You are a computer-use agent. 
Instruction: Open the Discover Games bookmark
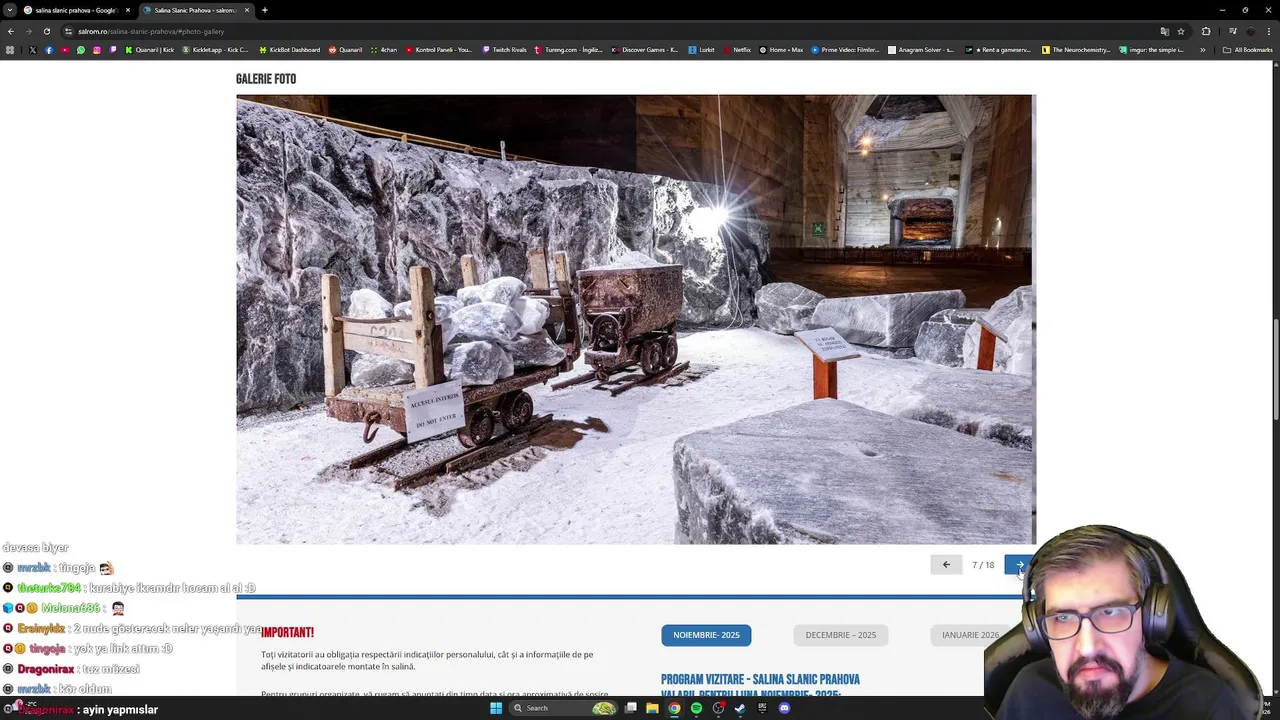645,49
